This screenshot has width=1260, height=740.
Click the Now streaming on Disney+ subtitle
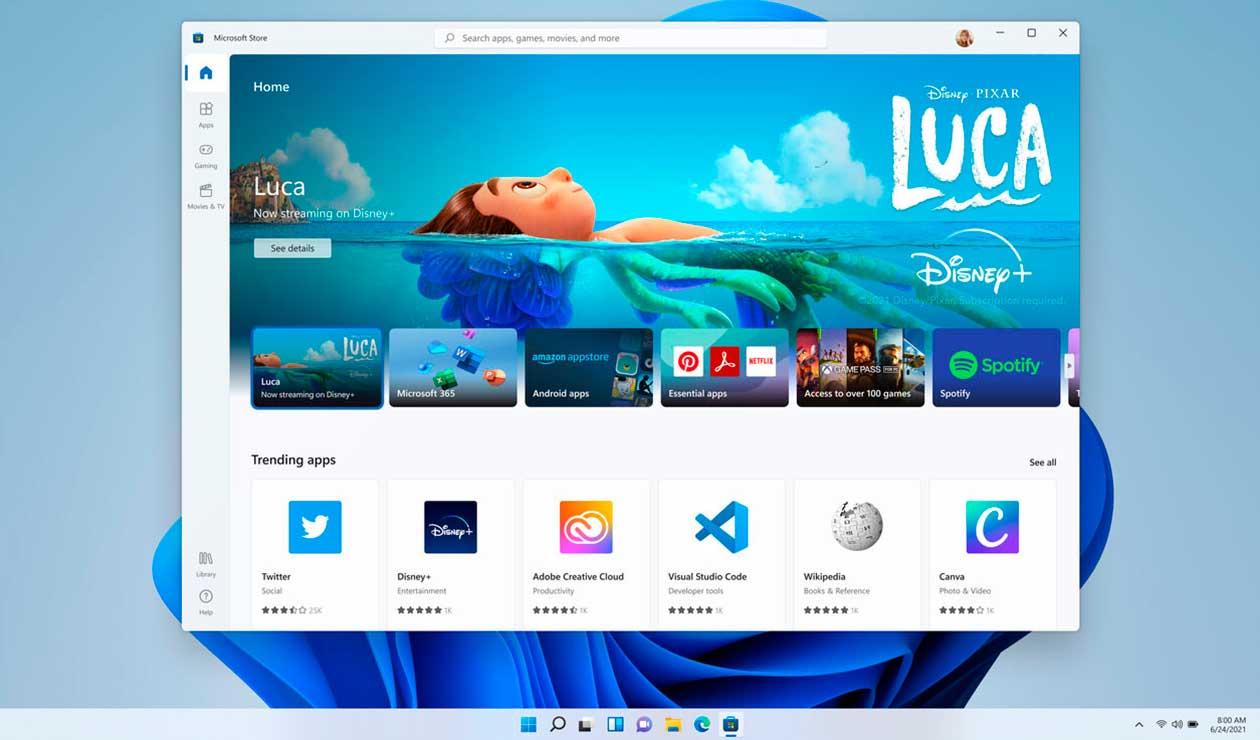tap(324, 213)
